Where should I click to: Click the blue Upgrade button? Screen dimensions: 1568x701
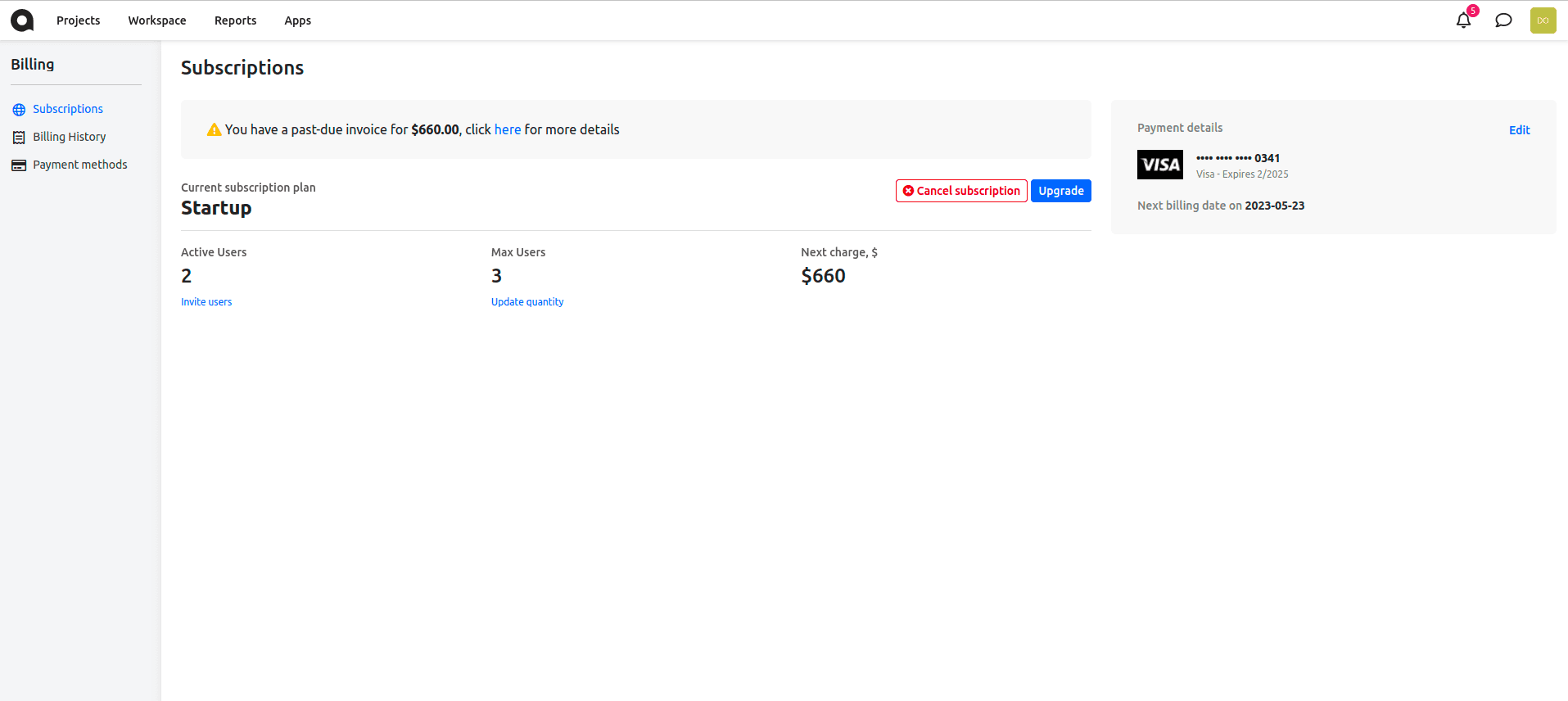[1061, 191]
